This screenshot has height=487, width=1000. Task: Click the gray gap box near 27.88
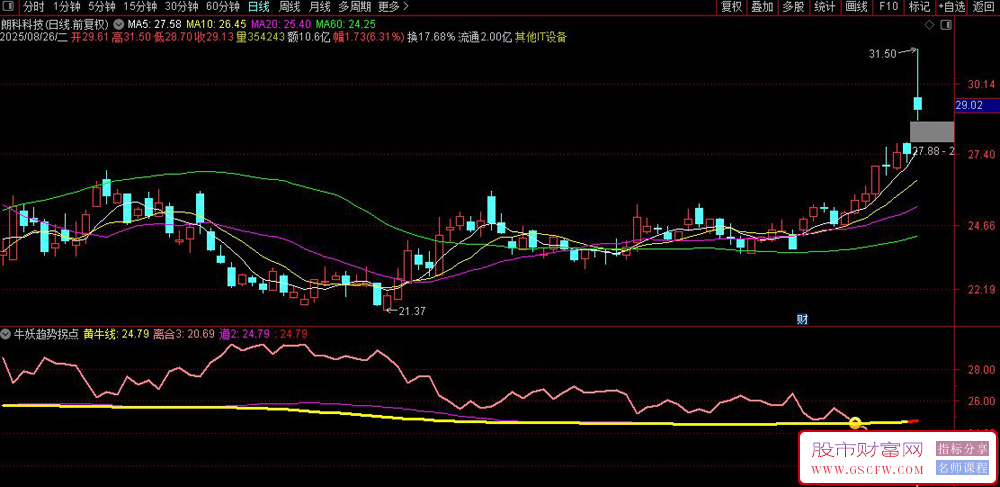(932, 131)
